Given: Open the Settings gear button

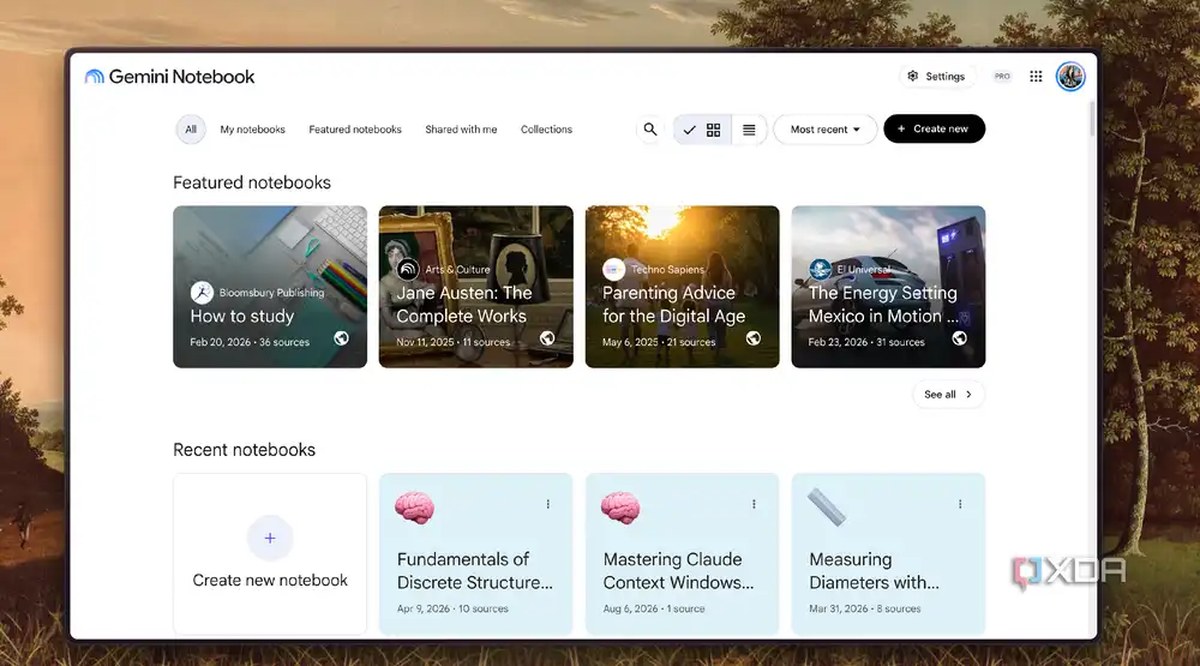Looking at the screenshot, I should pos(936,76).
